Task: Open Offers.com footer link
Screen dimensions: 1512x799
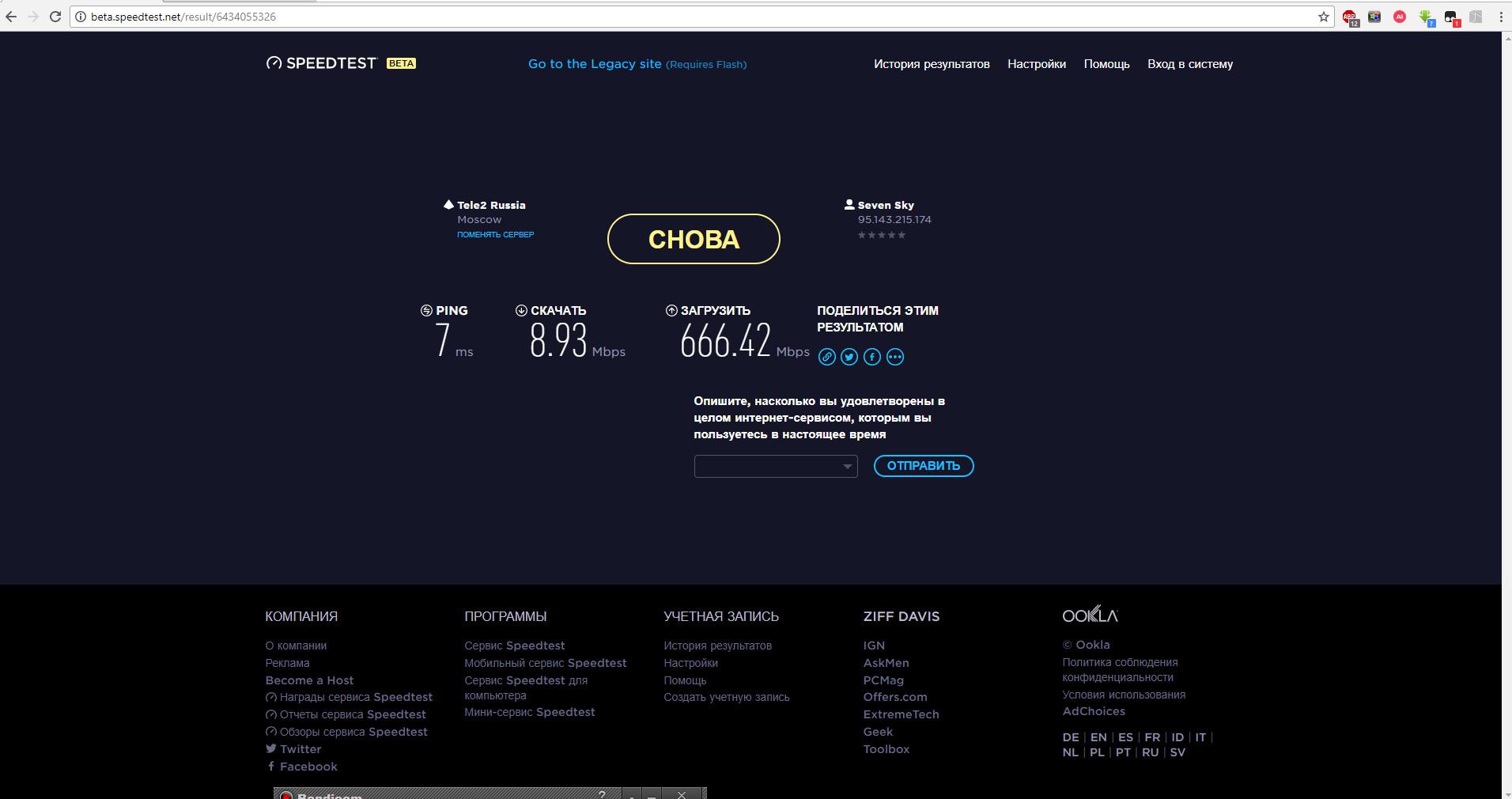Action: pyautogui.click(x=895, y=697)
